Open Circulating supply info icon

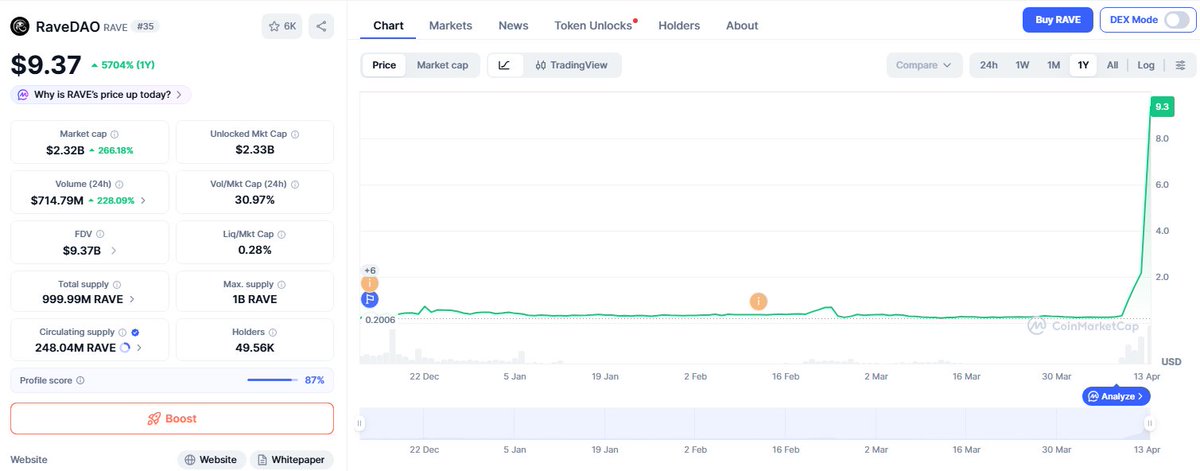click(x=123, y=332)
